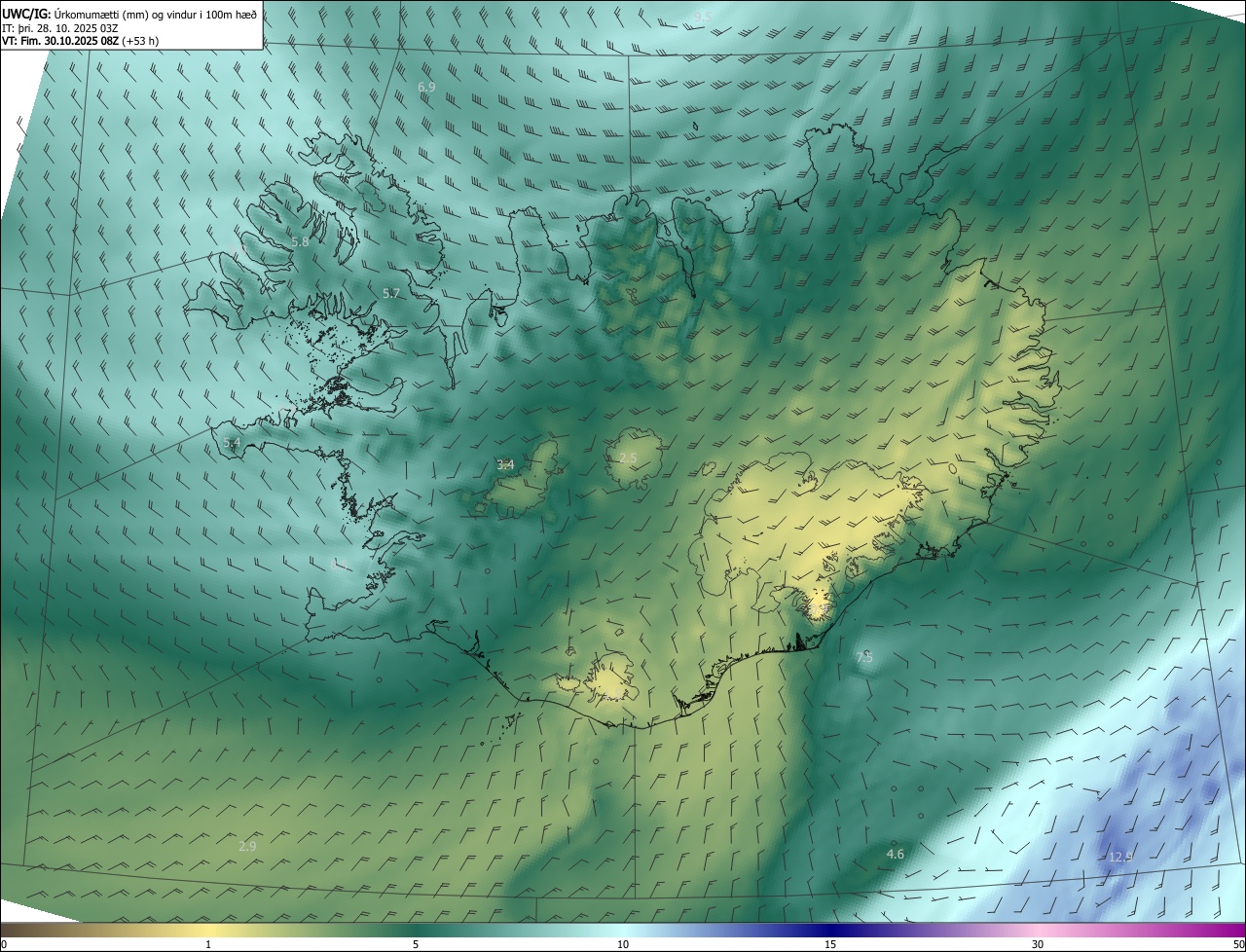Select the 6.9 value label
The width and height of the screenshot is (1246, 952).
pyautogui.click(x=426, y=87)
